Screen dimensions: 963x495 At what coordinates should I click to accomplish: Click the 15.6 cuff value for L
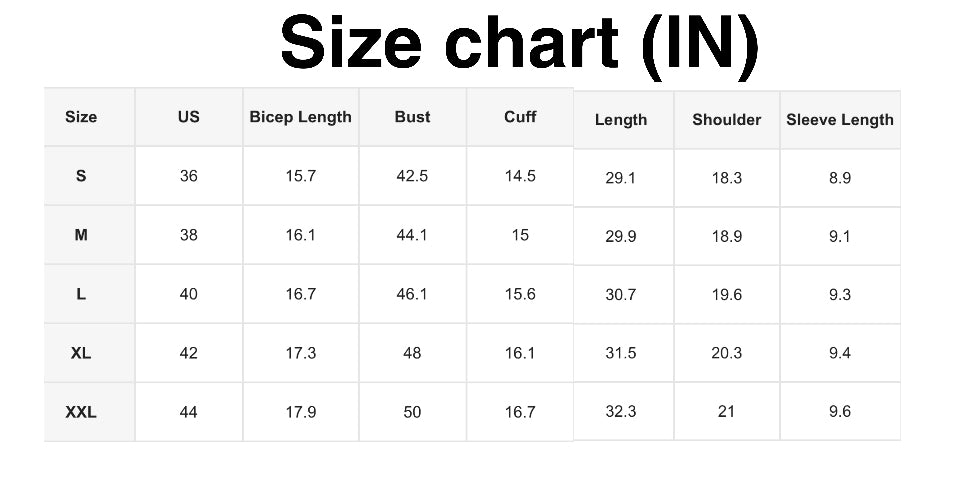point(520,294)
